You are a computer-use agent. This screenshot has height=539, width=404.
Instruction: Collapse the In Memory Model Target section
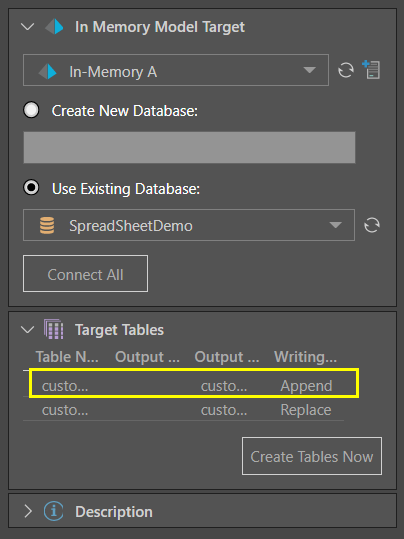tap(28, 26)
